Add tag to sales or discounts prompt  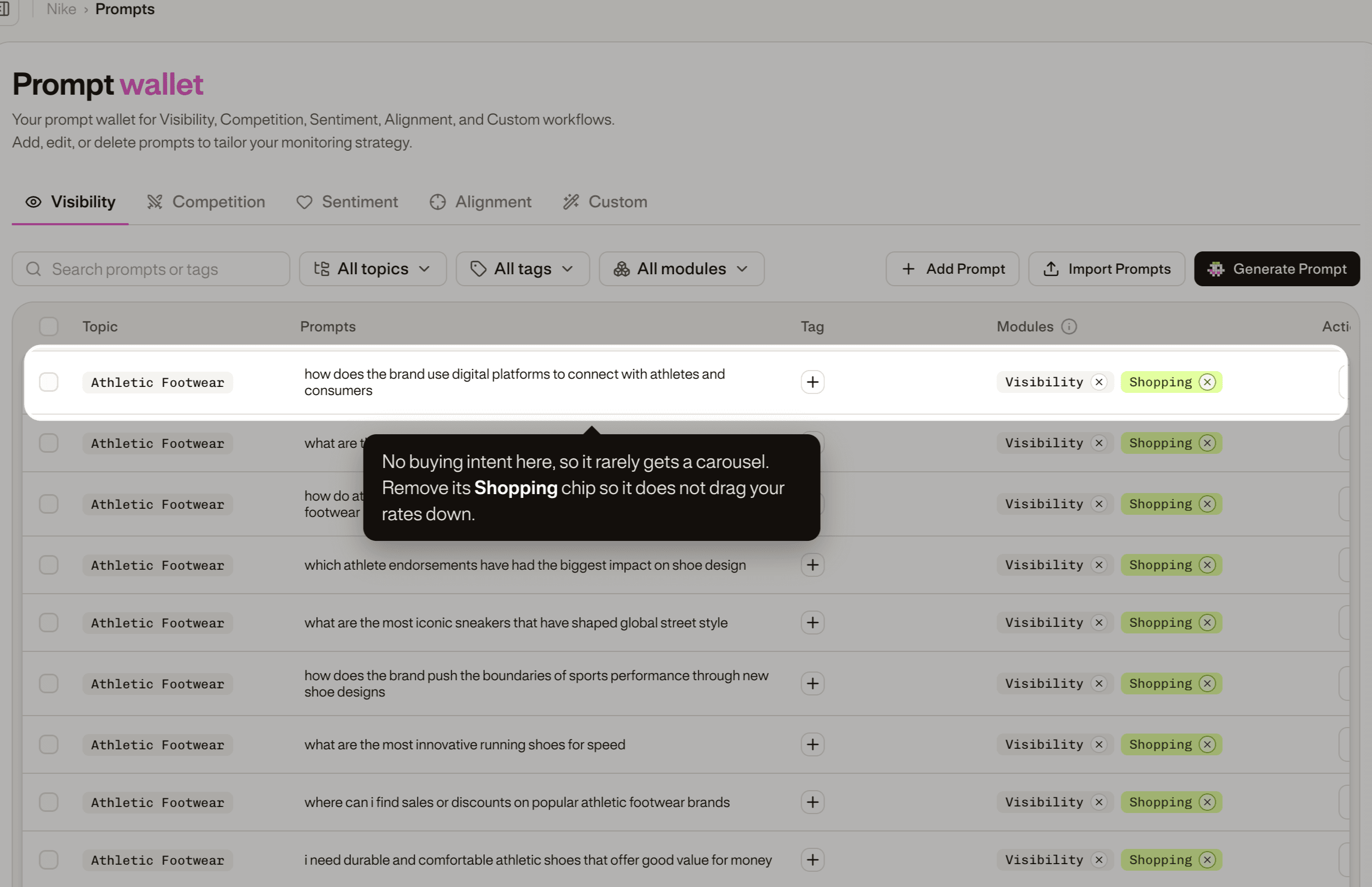tap(812, 802)
